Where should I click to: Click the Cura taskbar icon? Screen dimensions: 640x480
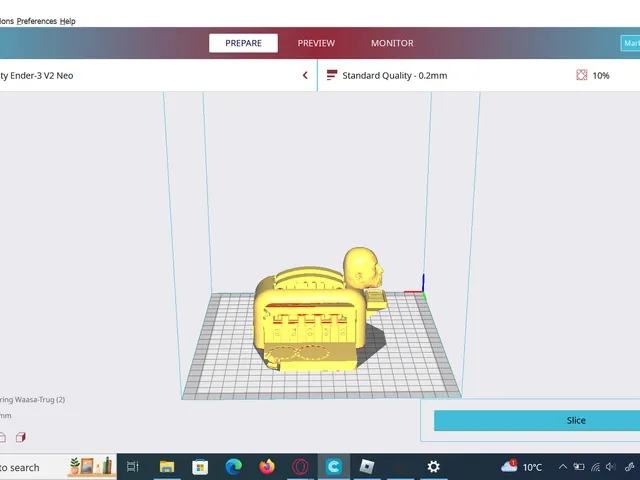pos(333,467)
